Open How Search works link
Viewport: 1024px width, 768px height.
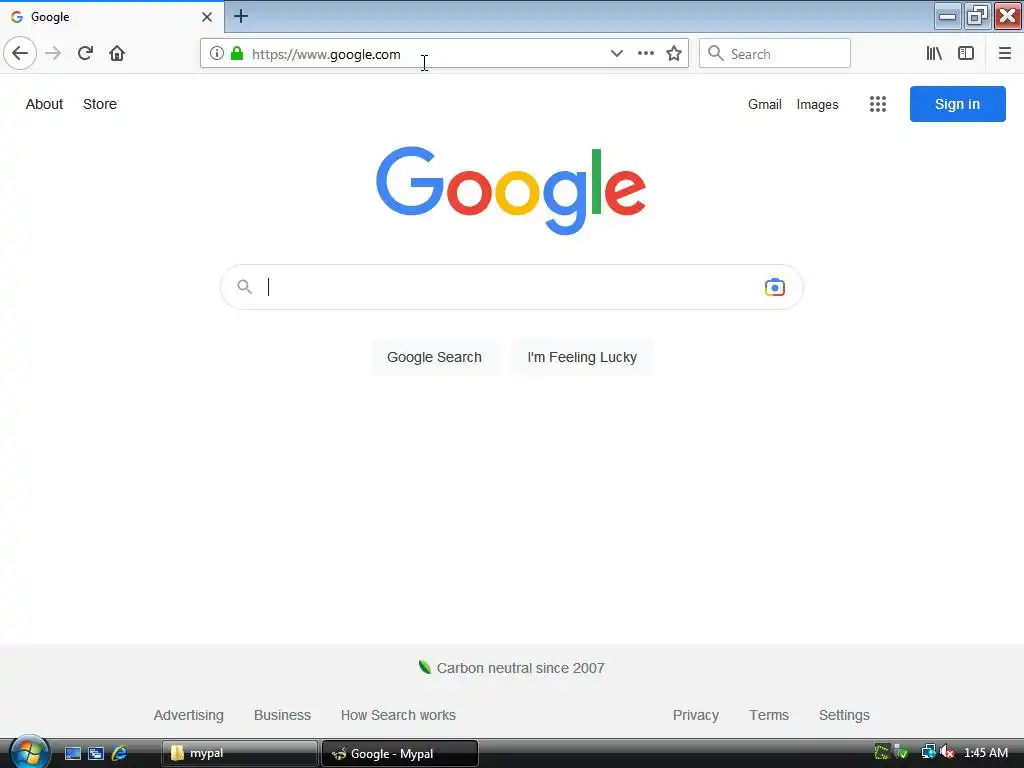(x=398, y=715)
